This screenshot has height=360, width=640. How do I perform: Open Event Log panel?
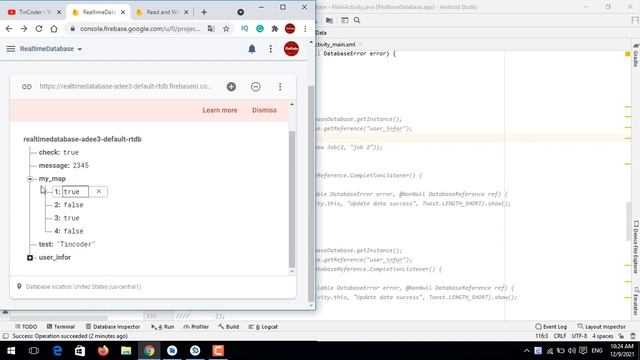551,327
